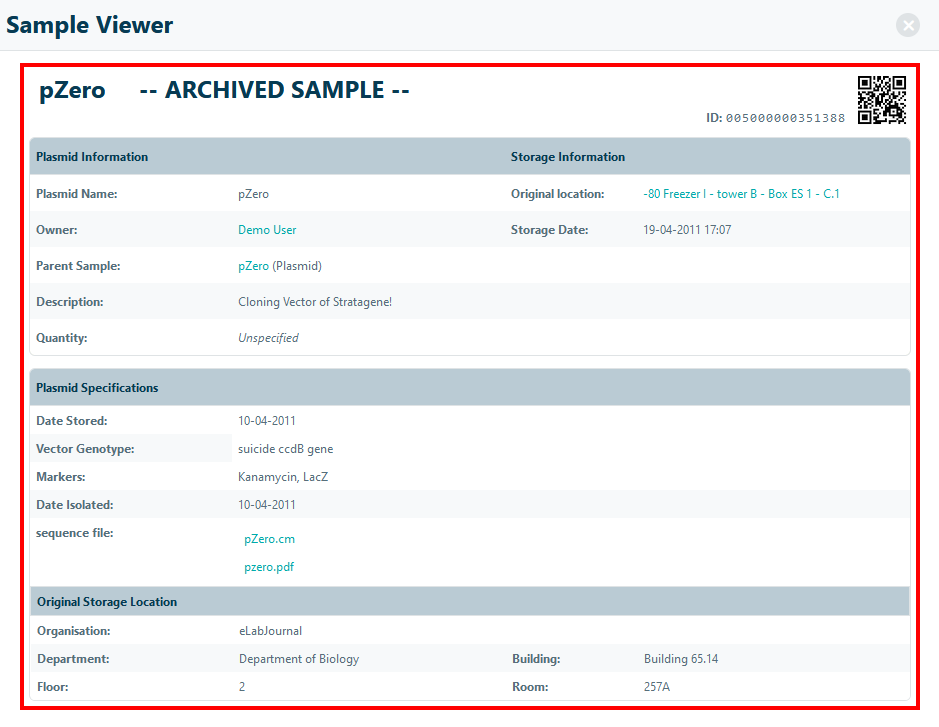Download the pZero.cm sequence file

click(269, 539)
